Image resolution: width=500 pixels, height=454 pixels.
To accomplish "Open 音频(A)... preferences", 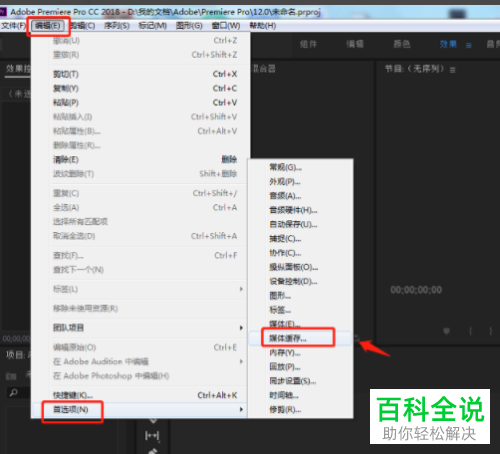I will point(300,196).
